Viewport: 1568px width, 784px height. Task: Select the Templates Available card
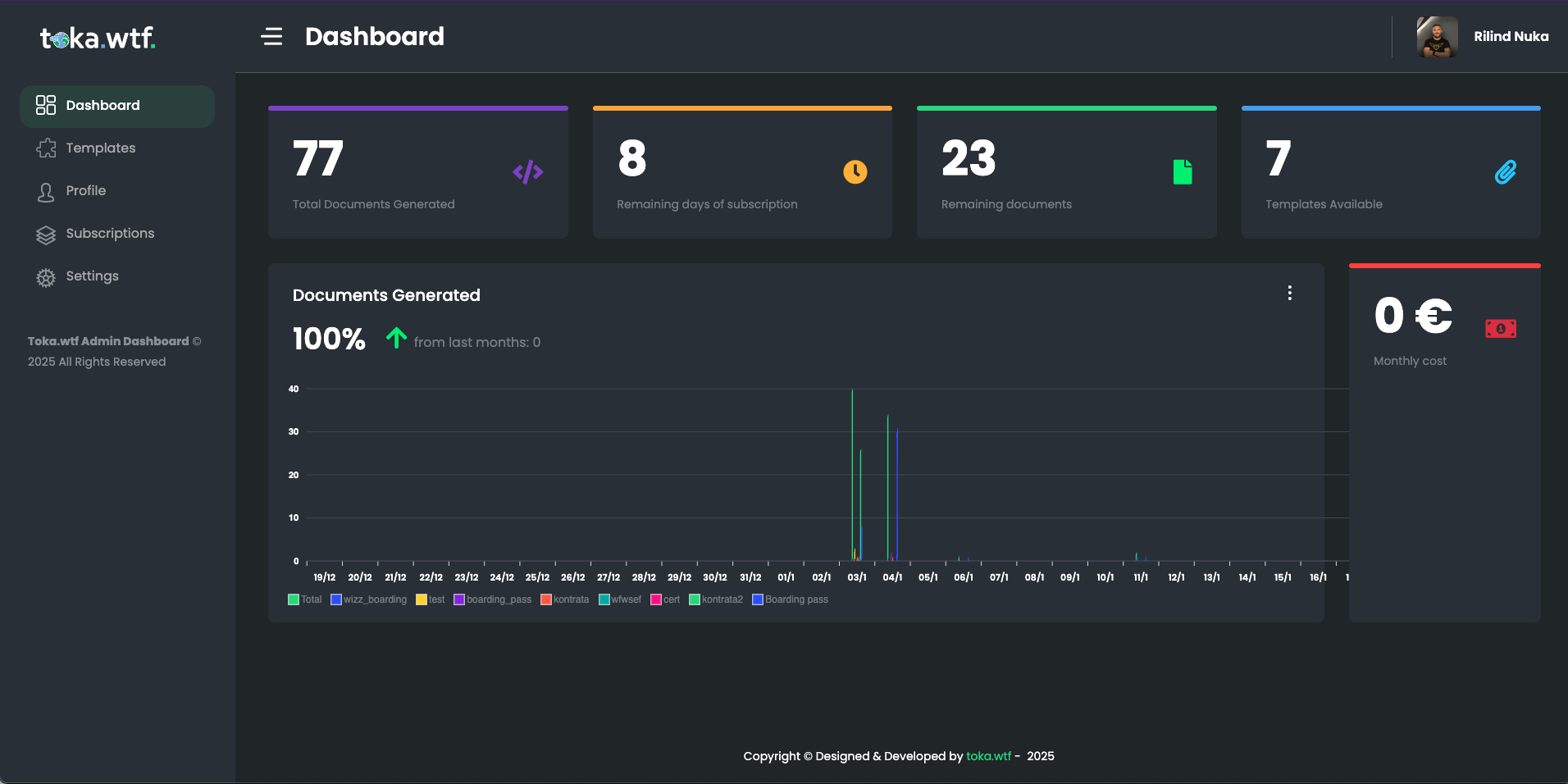pos(1391,172)
